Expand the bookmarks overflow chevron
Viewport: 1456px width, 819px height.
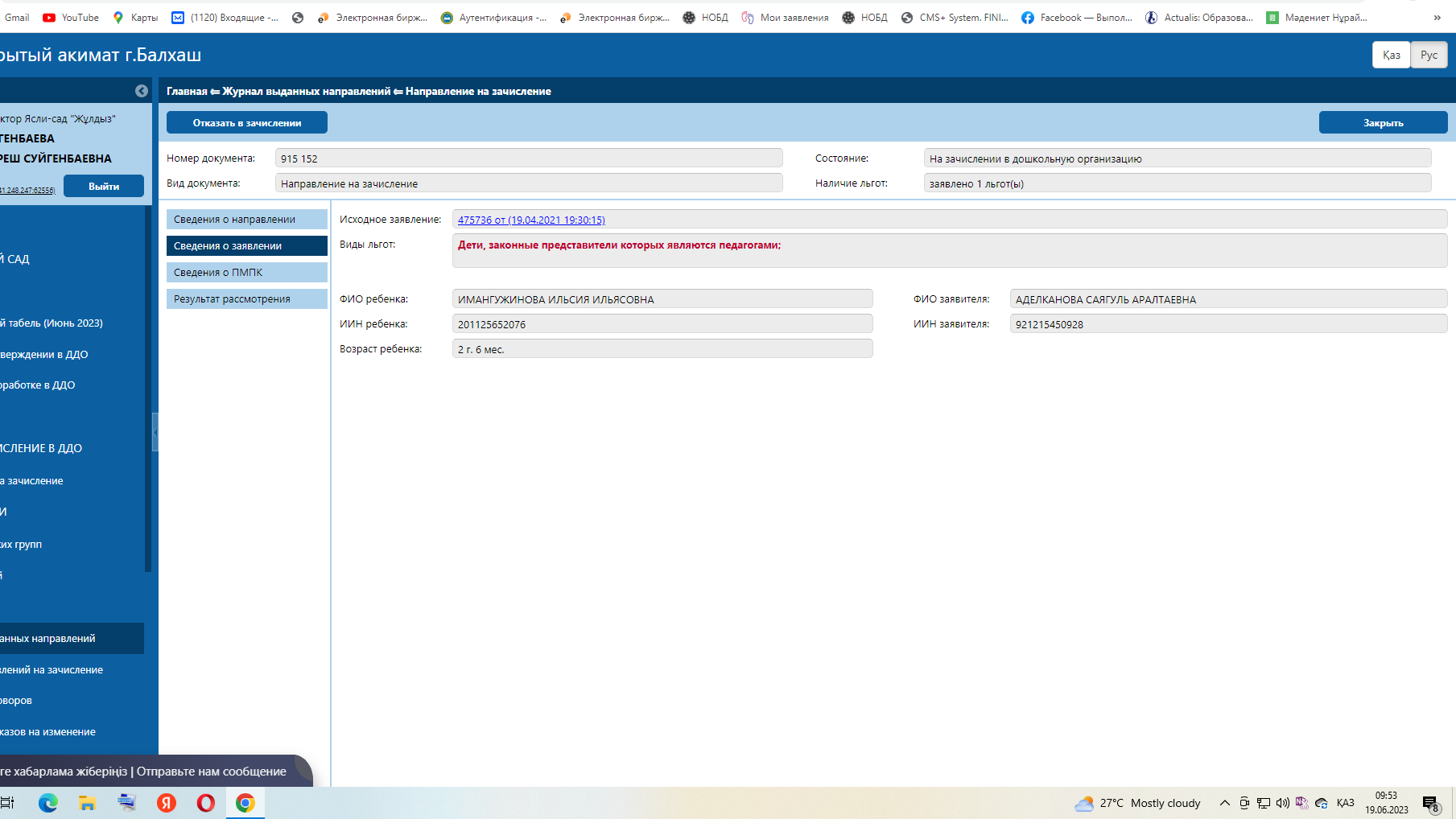1437,17
